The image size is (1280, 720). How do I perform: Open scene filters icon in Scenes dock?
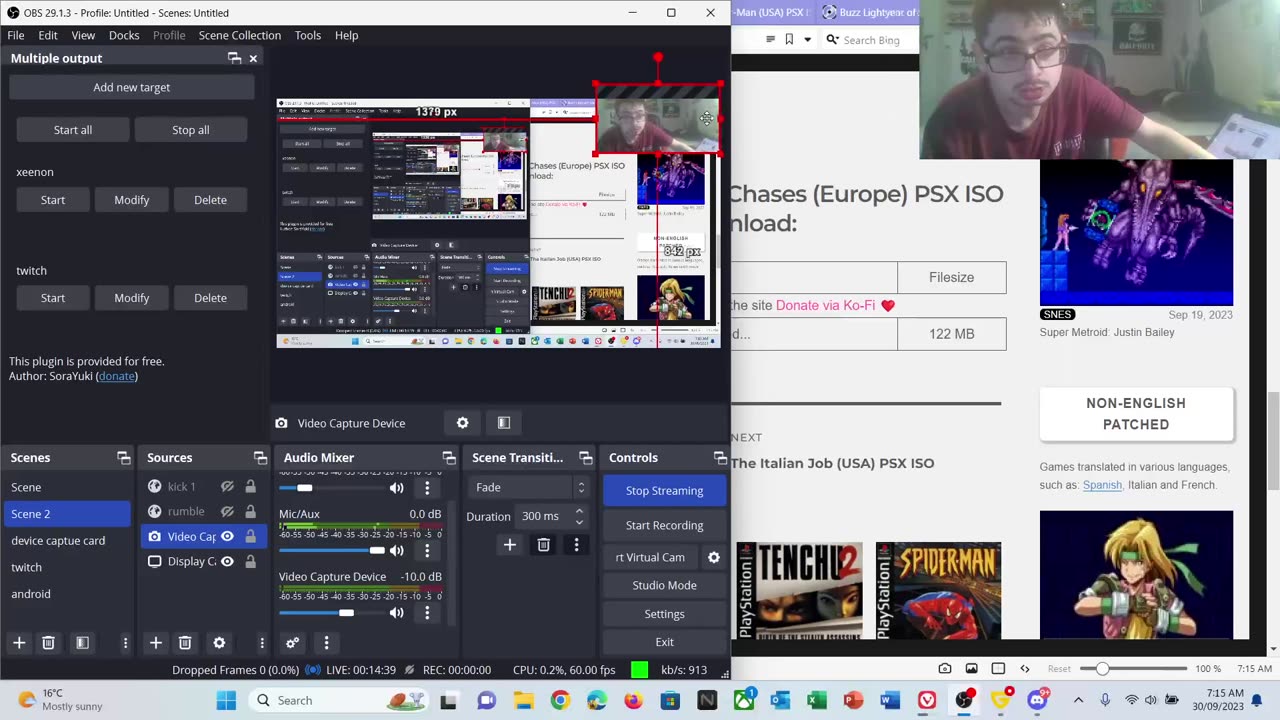click(82, 643)
